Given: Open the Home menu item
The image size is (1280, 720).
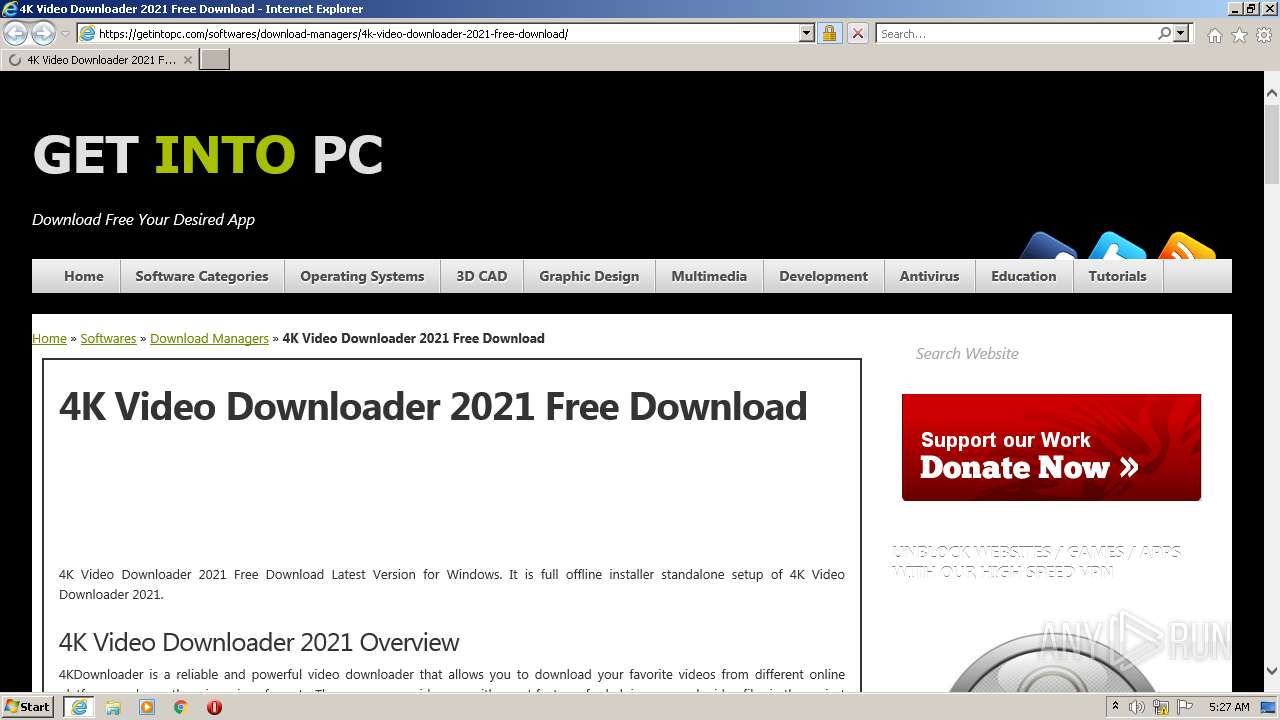Looking at the screenshot, I should pyautogui.click(x=84, y=276).
